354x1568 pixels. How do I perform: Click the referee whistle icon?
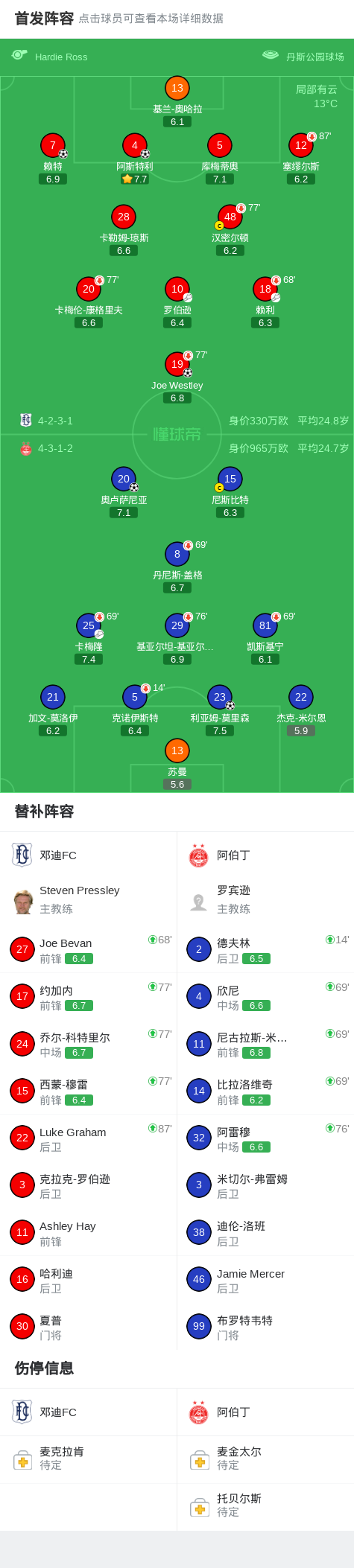coord(19,55)
